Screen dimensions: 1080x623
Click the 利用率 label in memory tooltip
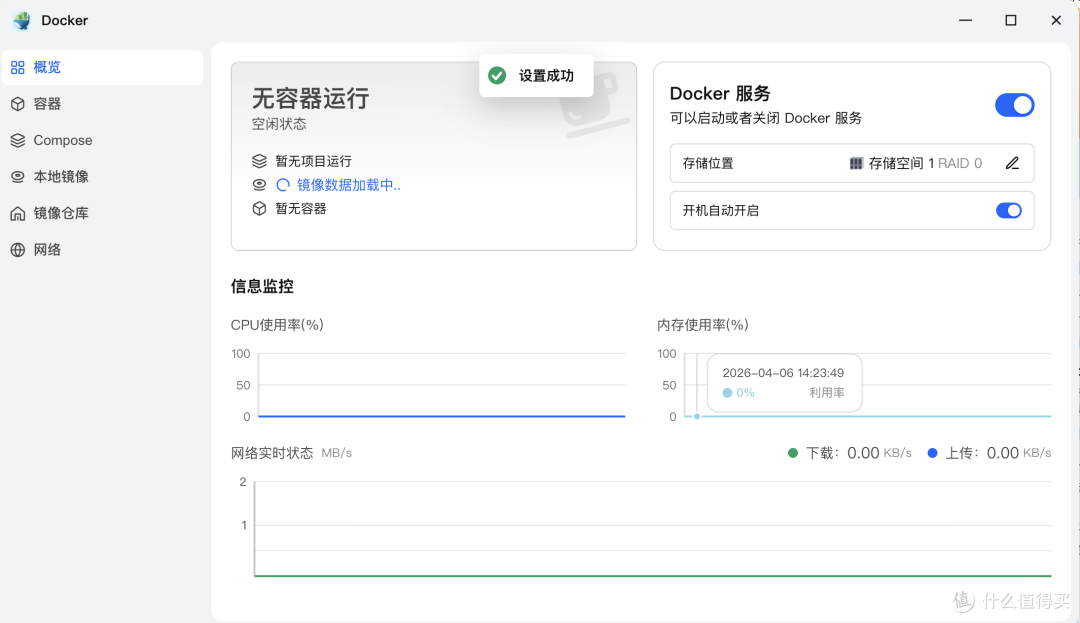click(x=827, y=393)
